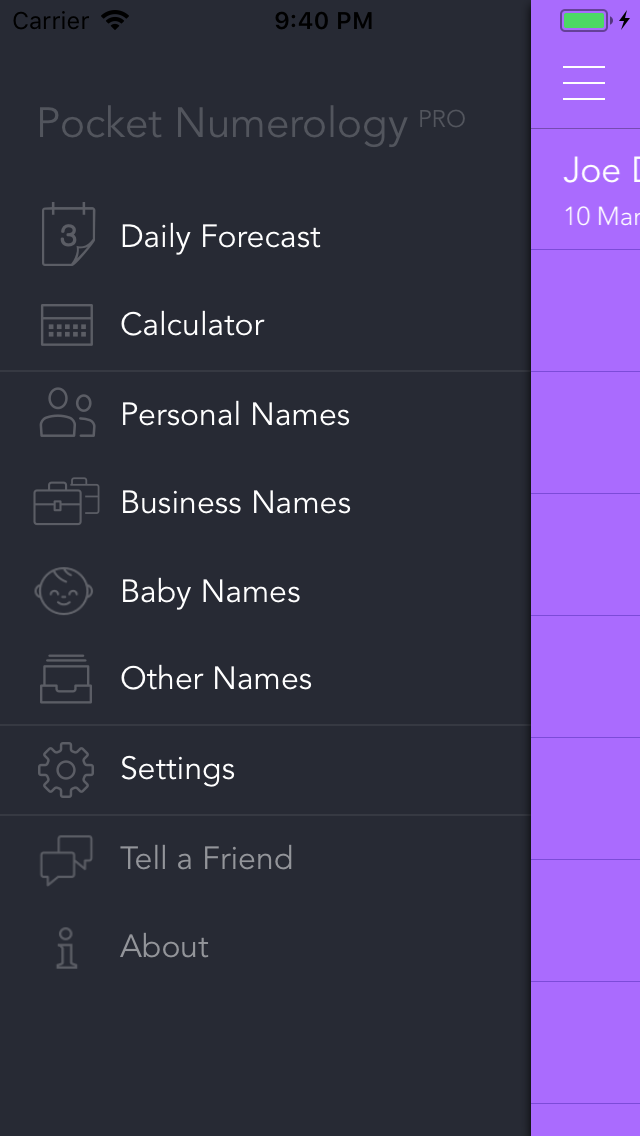Screen dimensions: 640x1136
Task: Select the Tell a Friend chat bubble icon
Action: pyautogui.click(x=64, y=858)
